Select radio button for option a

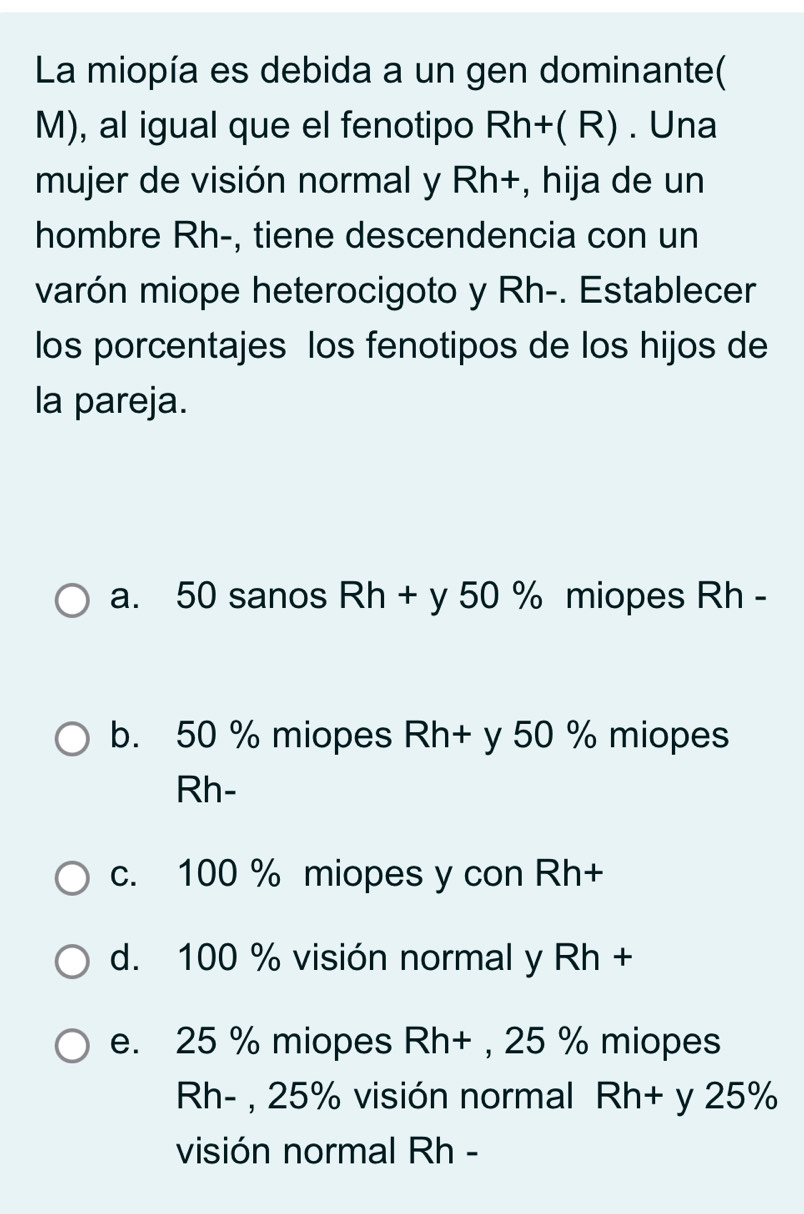click(71, 602)
